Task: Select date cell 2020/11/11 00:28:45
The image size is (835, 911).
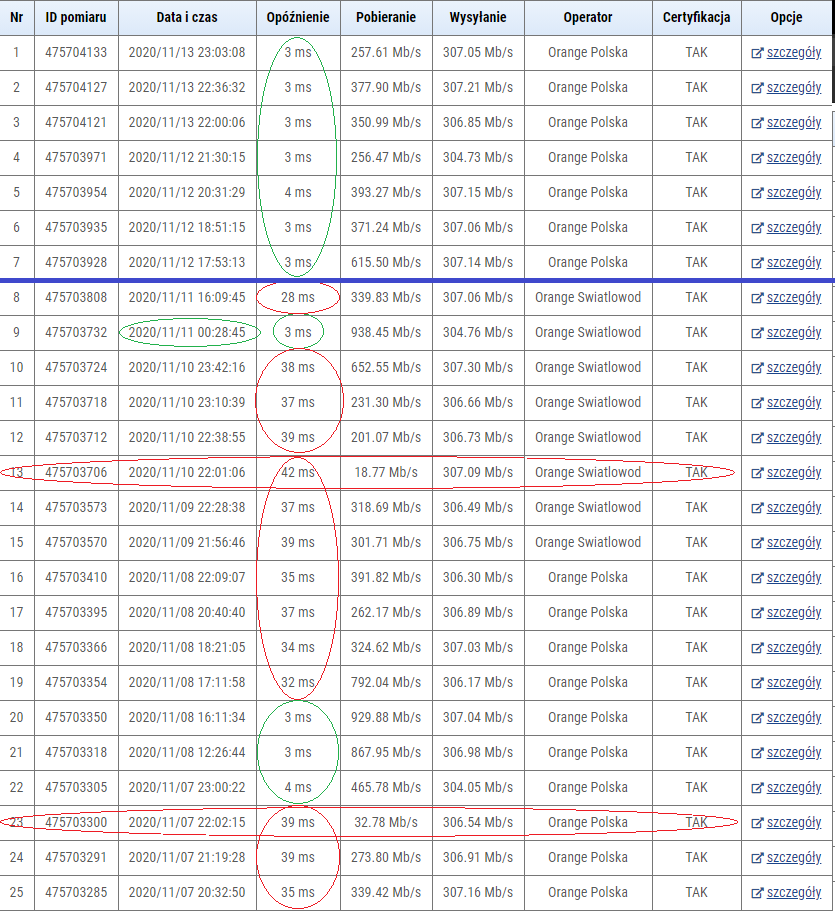Action: tap(187, 332)
